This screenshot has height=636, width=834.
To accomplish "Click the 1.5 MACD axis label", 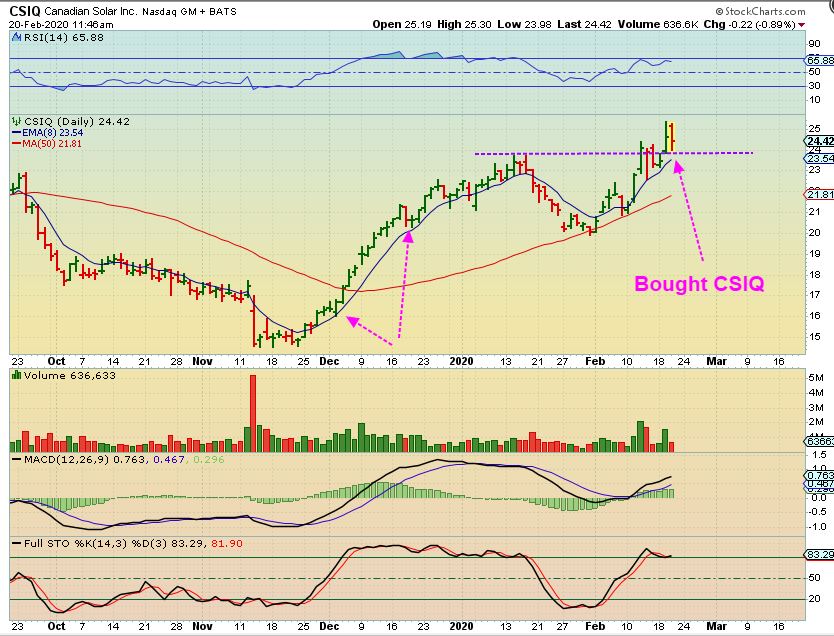I will pos(820,455).
